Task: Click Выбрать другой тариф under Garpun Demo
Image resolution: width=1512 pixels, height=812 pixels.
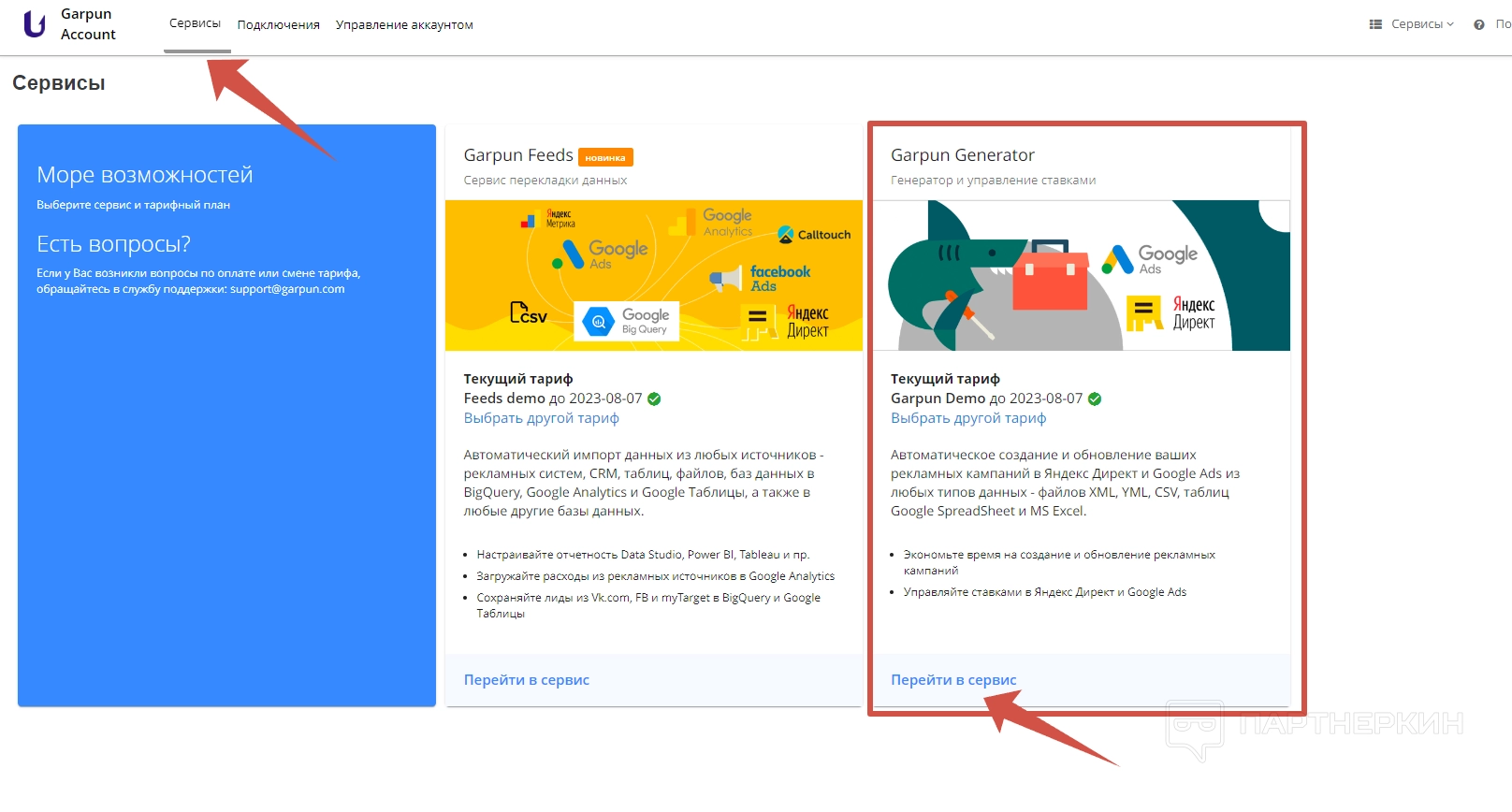Action: point(968,418)
